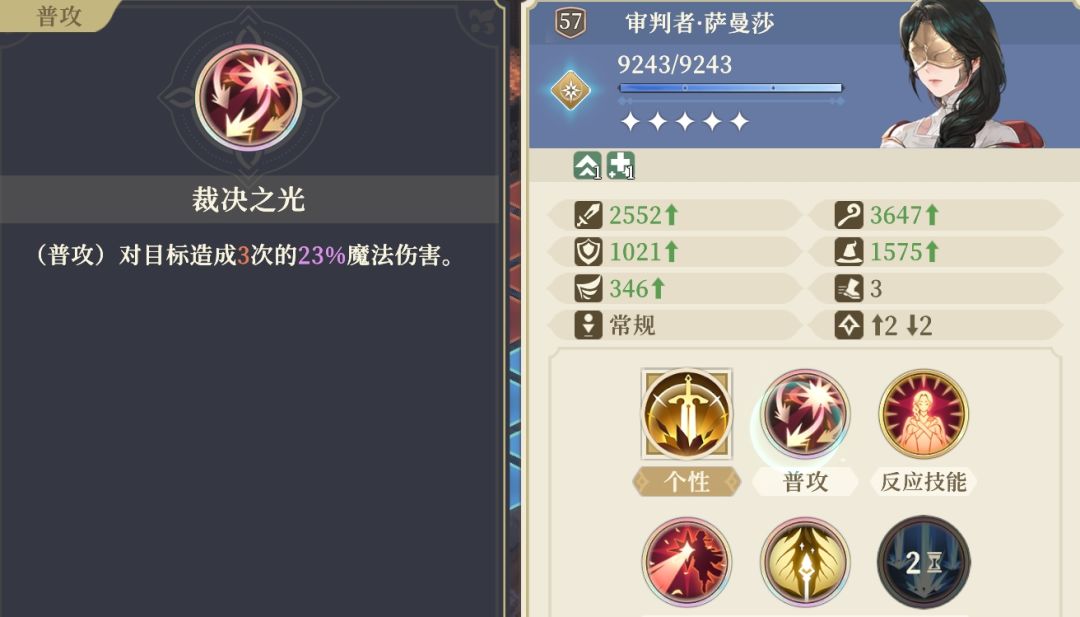Select the cooldown skill showing 2 turns

click(x=924, y=563)
